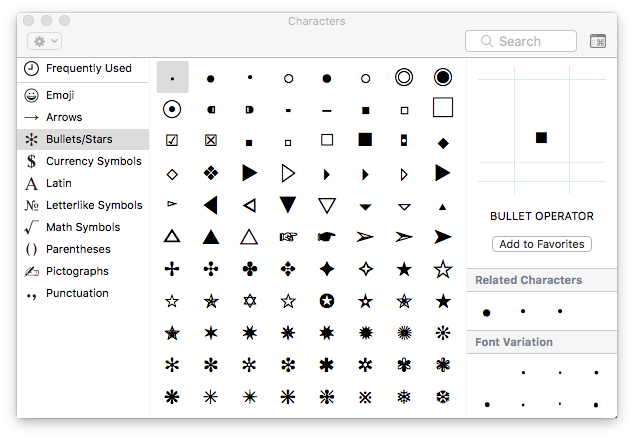This screenshot has width=634, height=439.
Task: Select the ballot box with check symbol
Action: (x=172, y=140)
